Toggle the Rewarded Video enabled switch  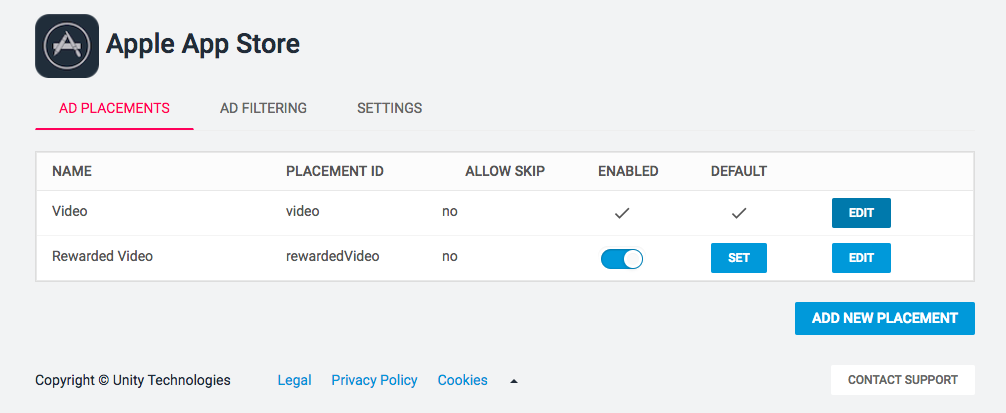pyautogui.click(x=622, y=259)
